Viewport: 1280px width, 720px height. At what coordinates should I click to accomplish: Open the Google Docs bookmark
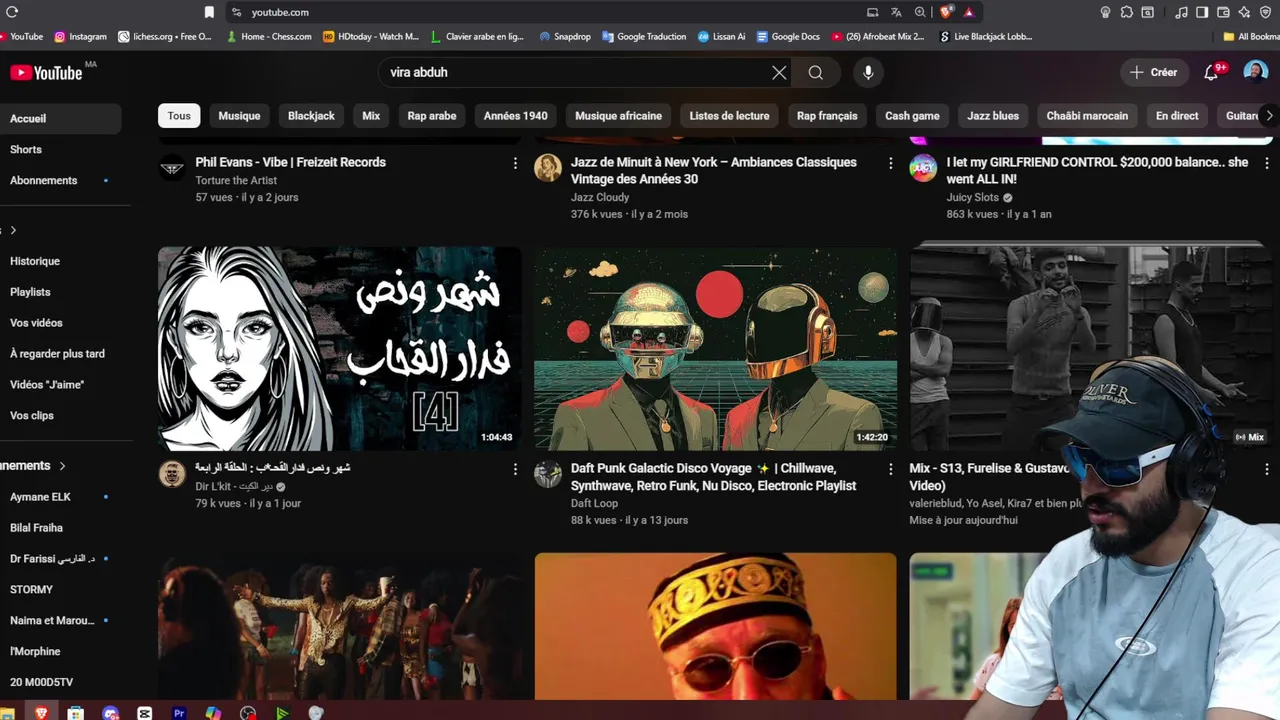[x=788, y=37]
